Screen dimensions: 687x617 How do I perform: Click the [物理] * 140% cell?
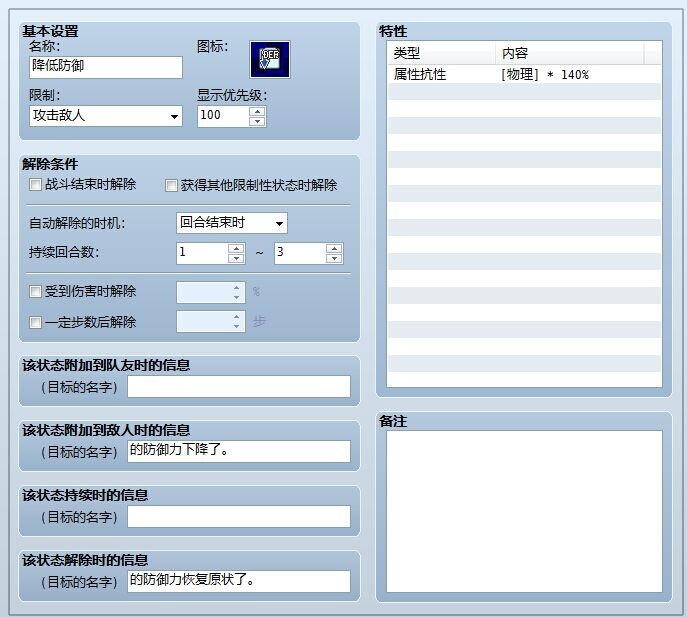545,74
